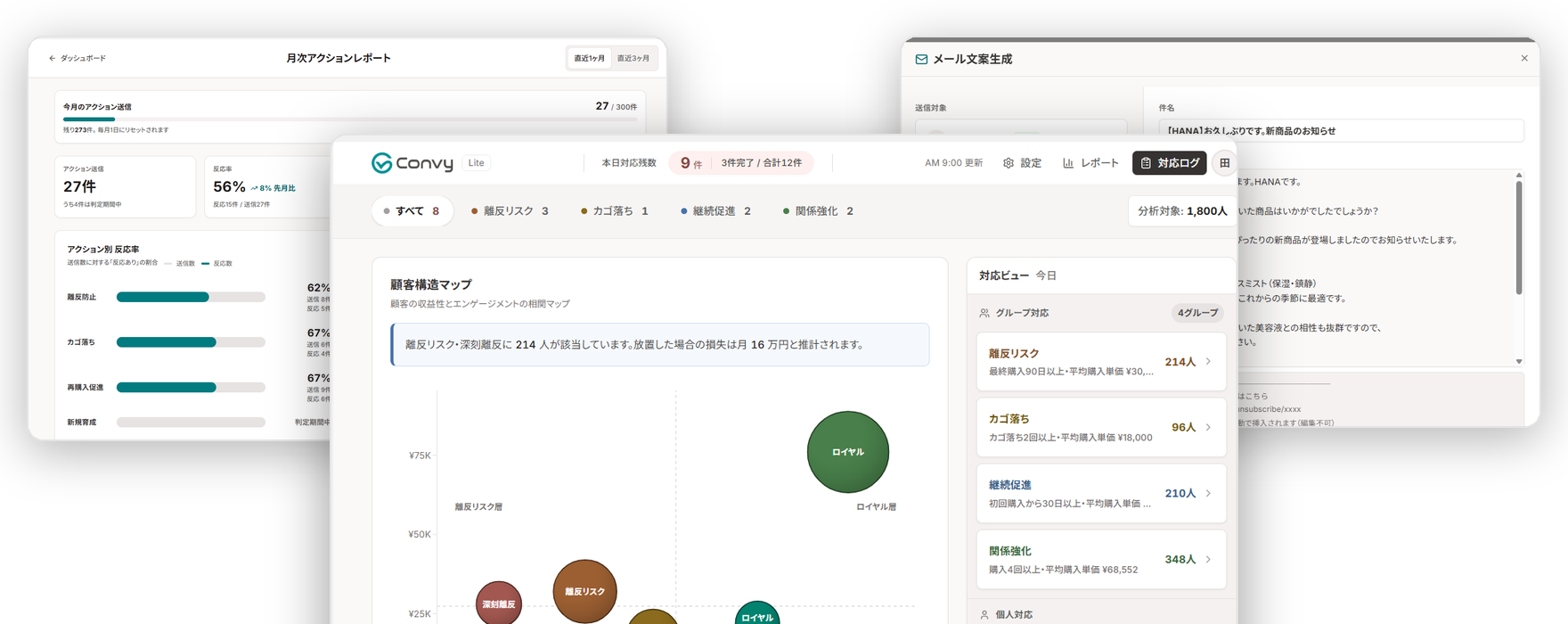The width and height of the screenshot is (1568, 624).
Task: Click the Convy logo icon
Action: pyautogui.click(x=382, y=163)
